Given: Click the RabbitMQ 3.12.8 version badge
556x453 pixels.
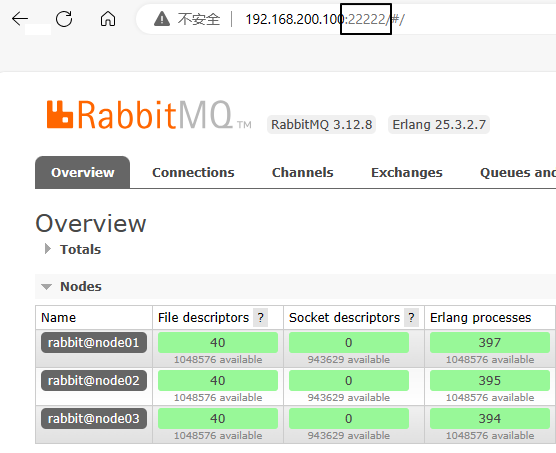Looking at the screenshot, I should [x=322, y=125].
